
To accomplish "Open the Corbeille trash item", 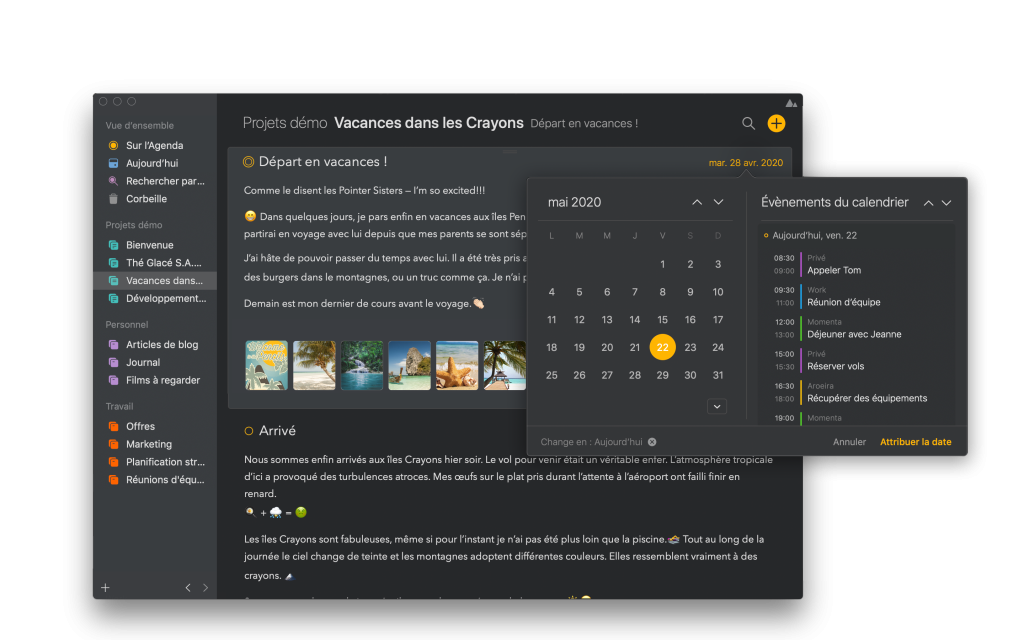I will click(146, 199).
